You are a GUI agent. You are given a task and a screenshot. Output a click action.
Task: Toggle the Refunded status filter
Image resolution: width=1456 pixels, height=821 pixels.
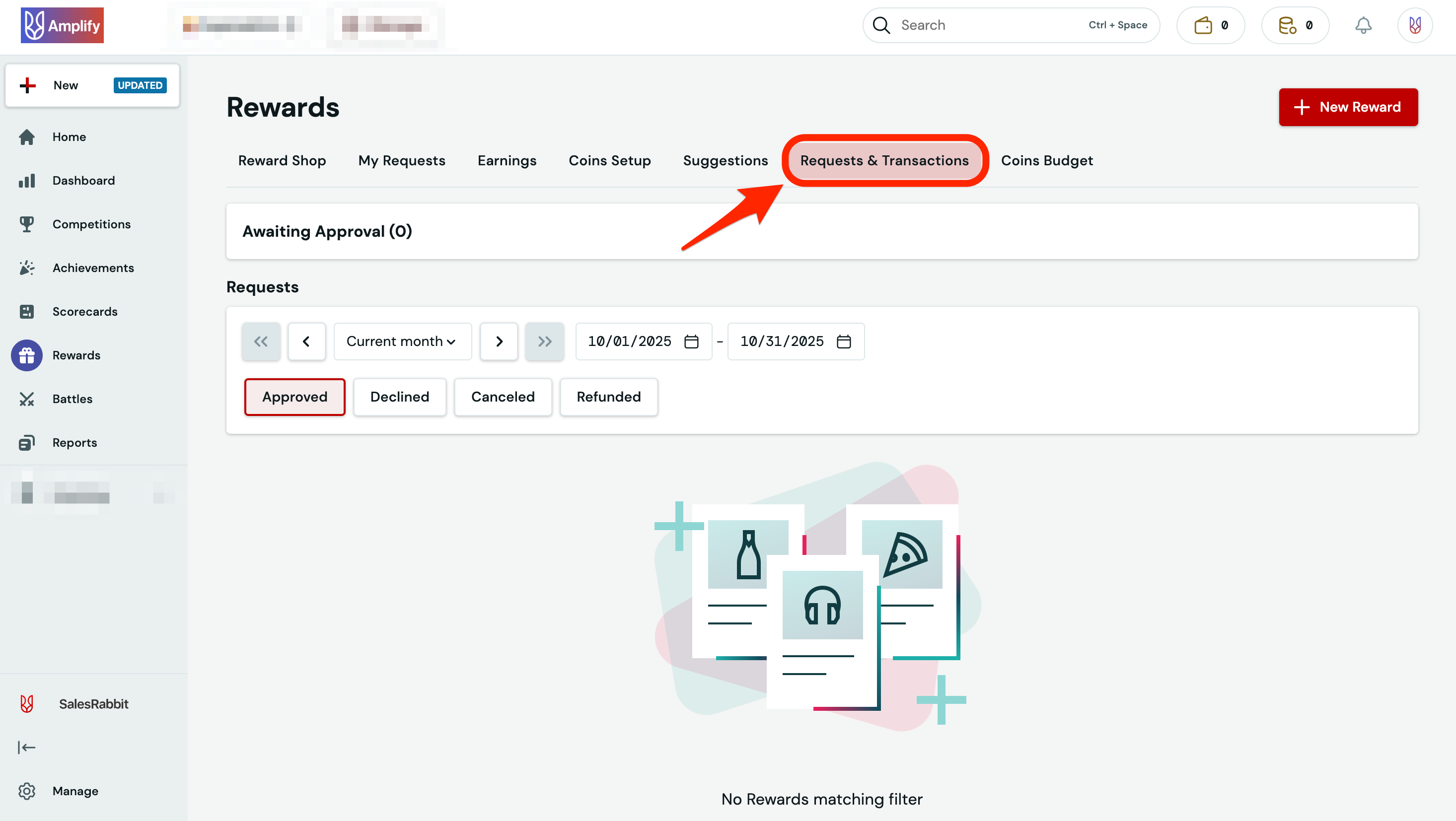point(608,397)
